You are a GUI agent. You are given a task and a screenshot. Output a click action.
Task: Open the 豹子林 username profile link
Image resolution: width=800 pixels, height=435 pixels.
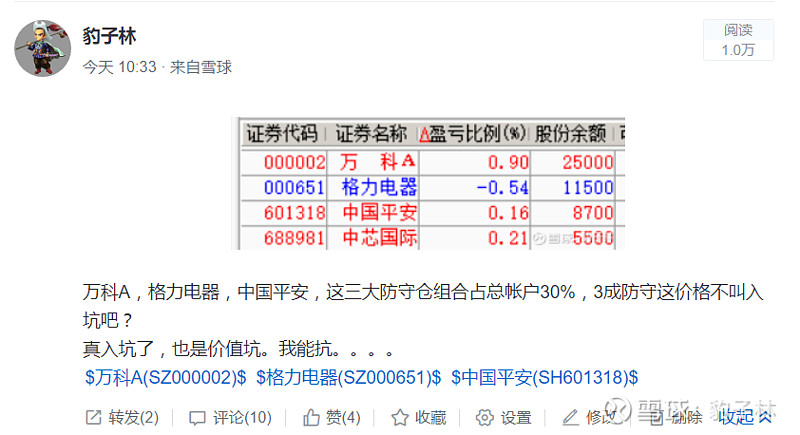[109, 36]
